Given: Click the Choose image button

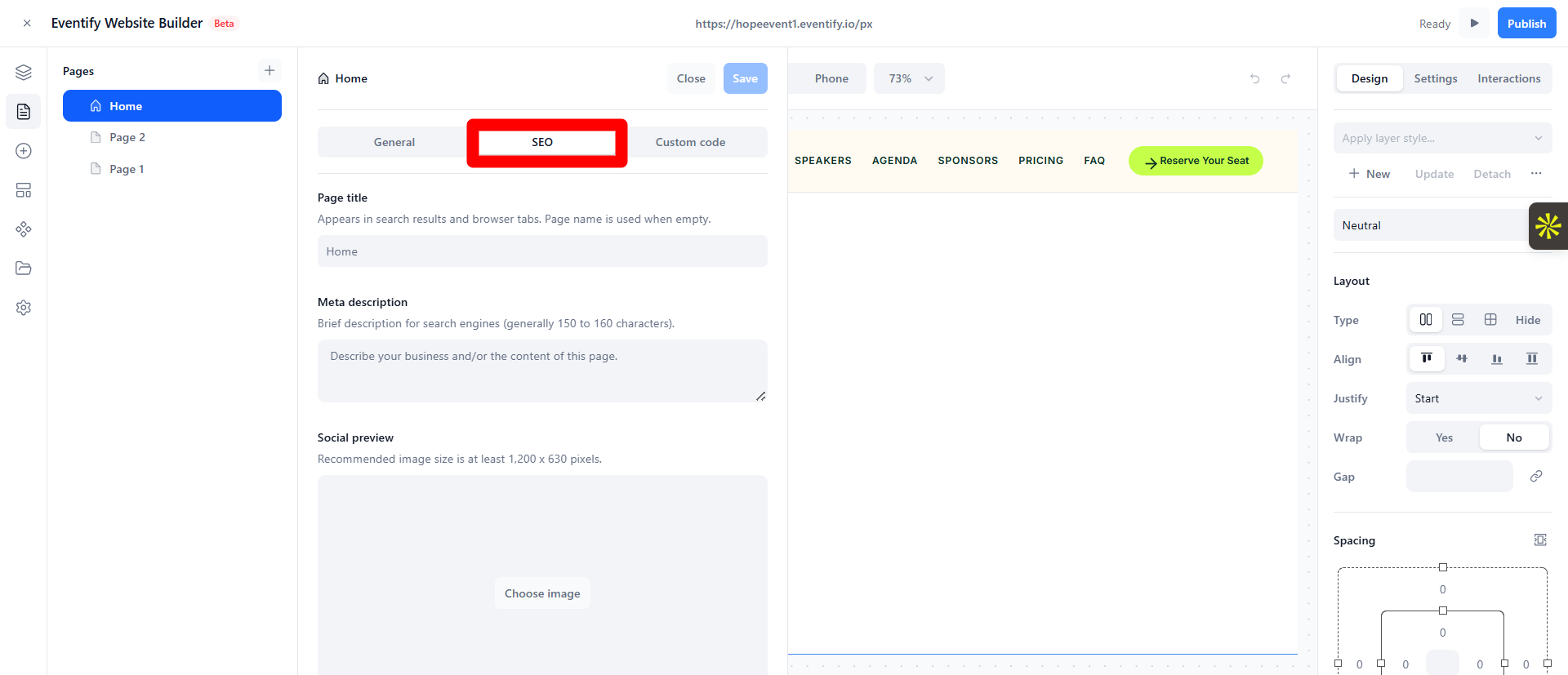Looking at the screenshot, I should click(542, 593).
